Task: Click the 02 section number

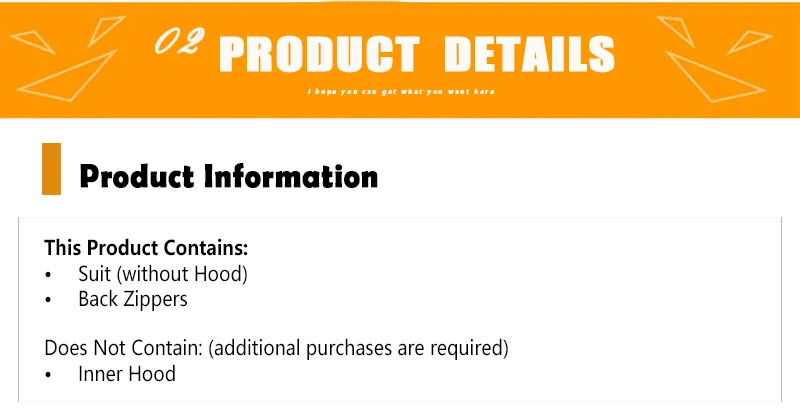Action: pyautogui.click(x=179, y=41)
